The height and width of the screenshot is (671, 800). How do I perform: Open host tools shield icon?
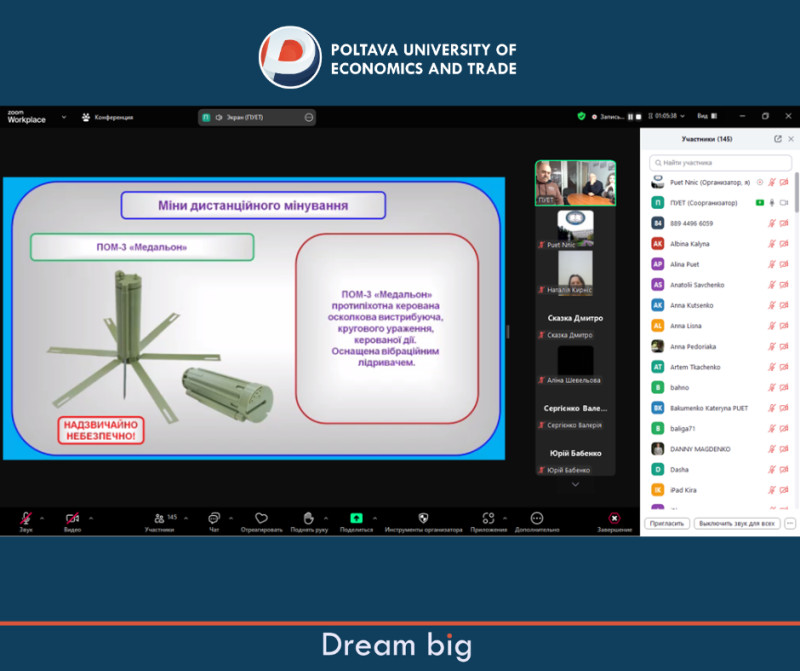click(423, 518)
